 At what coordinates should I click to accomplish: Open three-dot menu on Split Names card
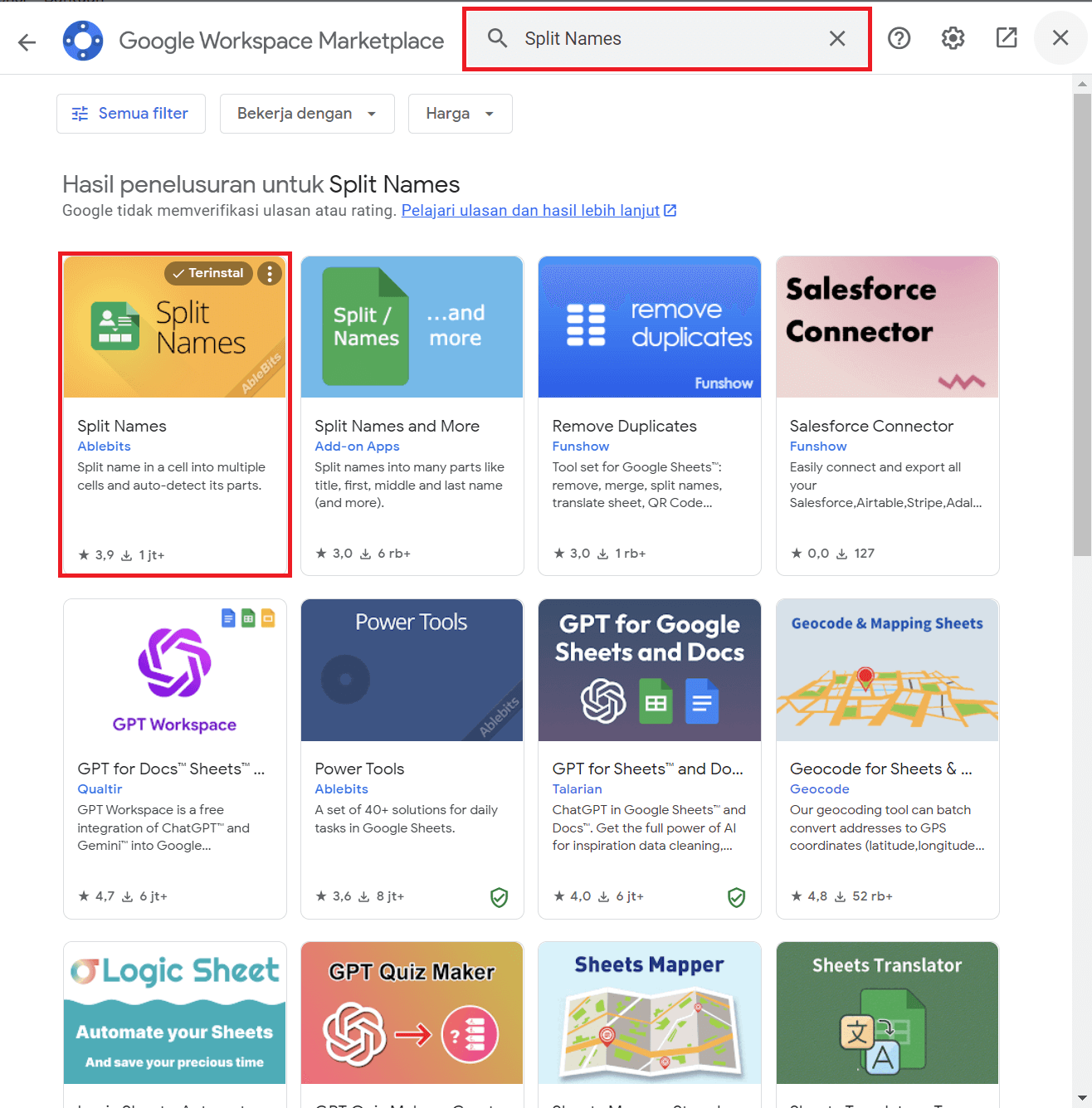pos(270,273)
